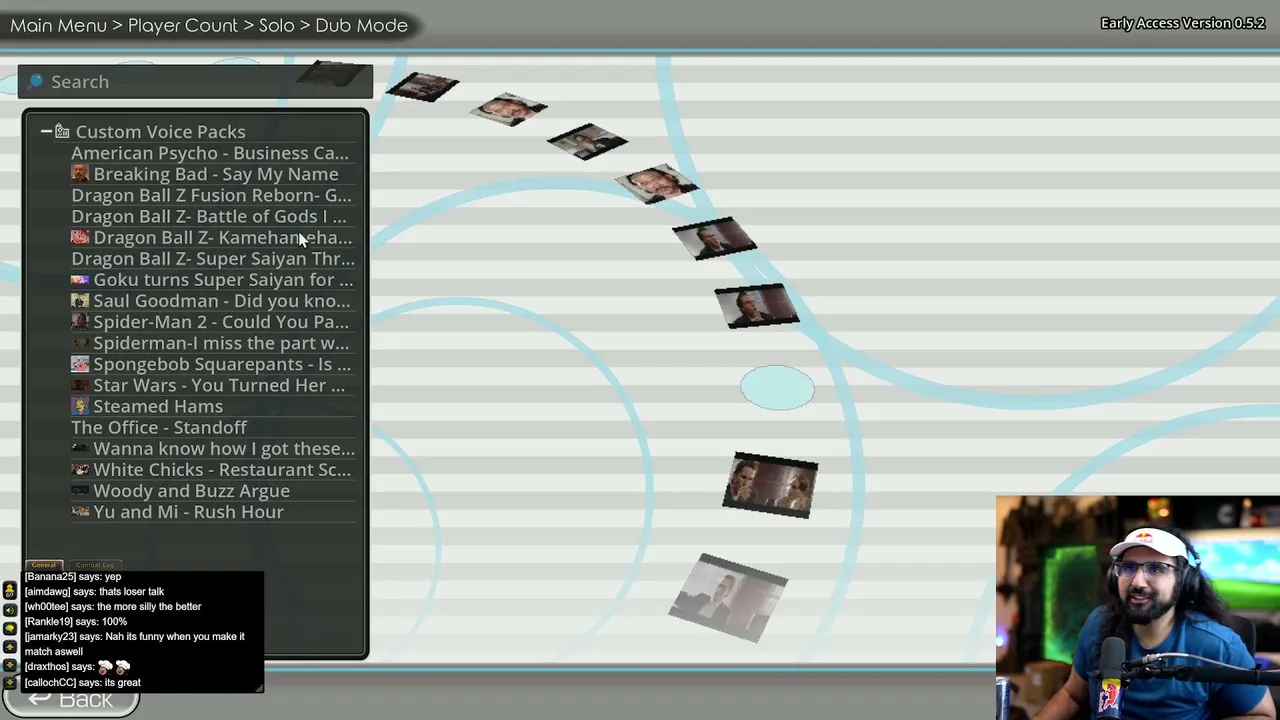Click the Woody and Buzz Argue row icon
The height and width of the screenshot is (720, 1280).
pos(80,491)
